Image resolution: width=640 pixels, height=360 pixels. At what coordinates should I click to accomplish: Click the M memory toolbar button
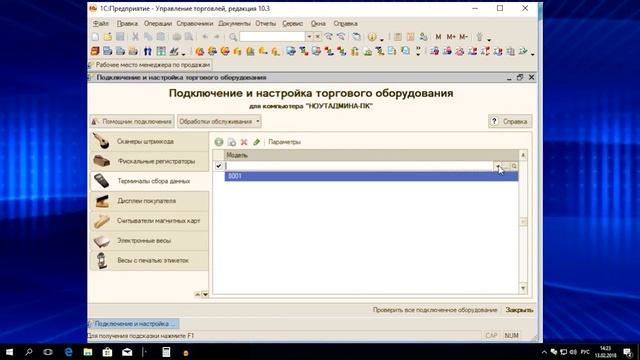pyautogui.click(x=438, y=37)
